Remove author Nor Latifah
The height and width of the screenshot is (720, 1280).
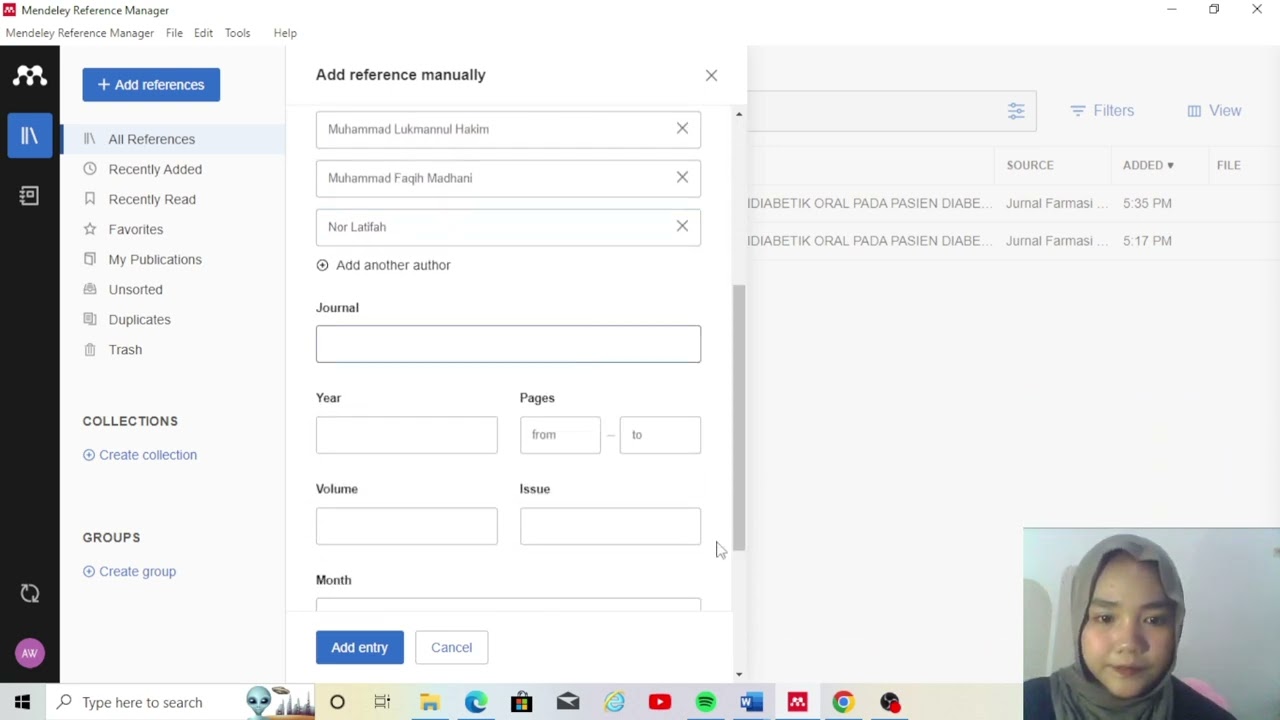pyautogui.click(x=682, y=226)
